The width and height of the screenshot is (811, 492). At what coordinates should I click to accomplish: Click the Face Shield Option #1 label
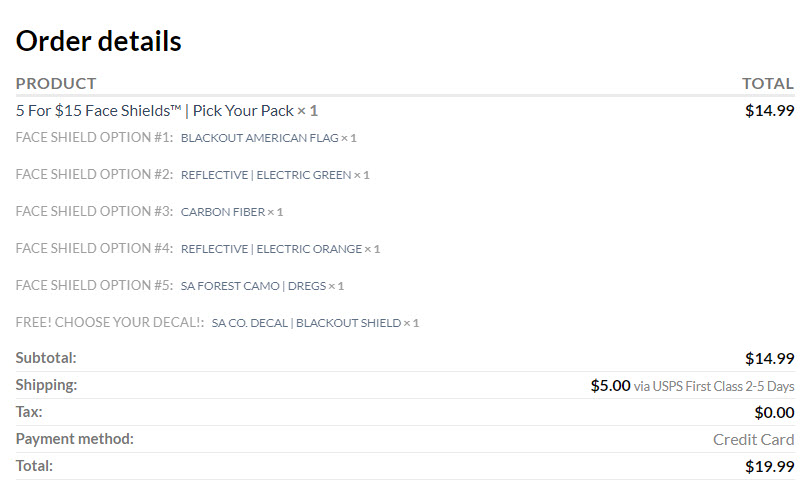click(94, 137)
